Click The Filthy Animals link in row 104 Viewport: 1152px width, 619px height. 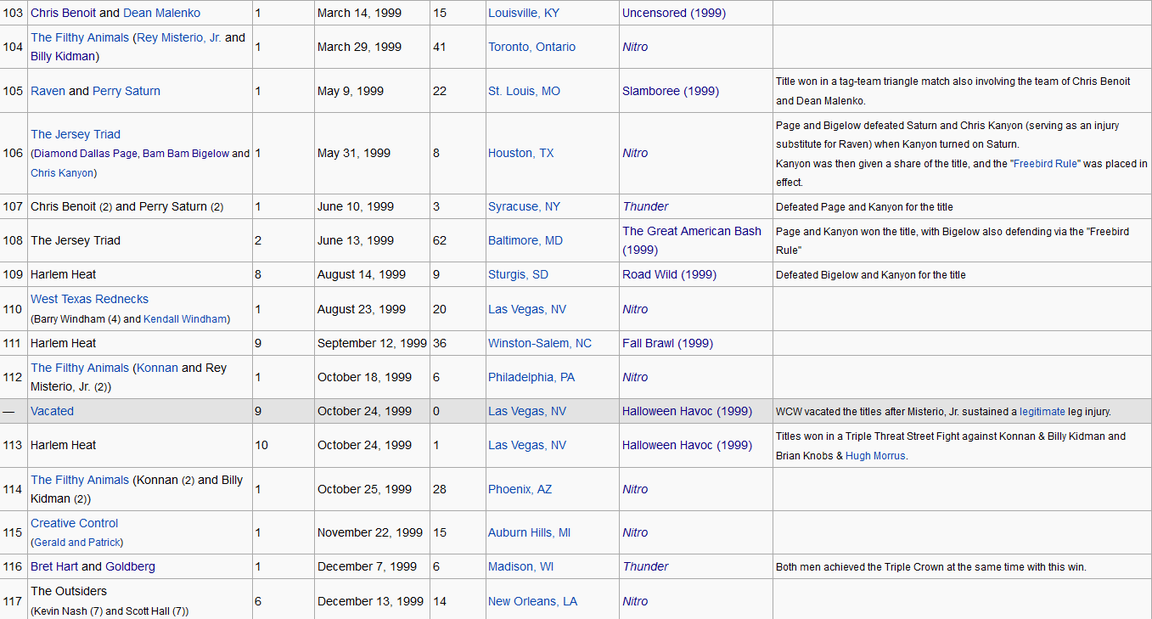(x=79, y=37)
